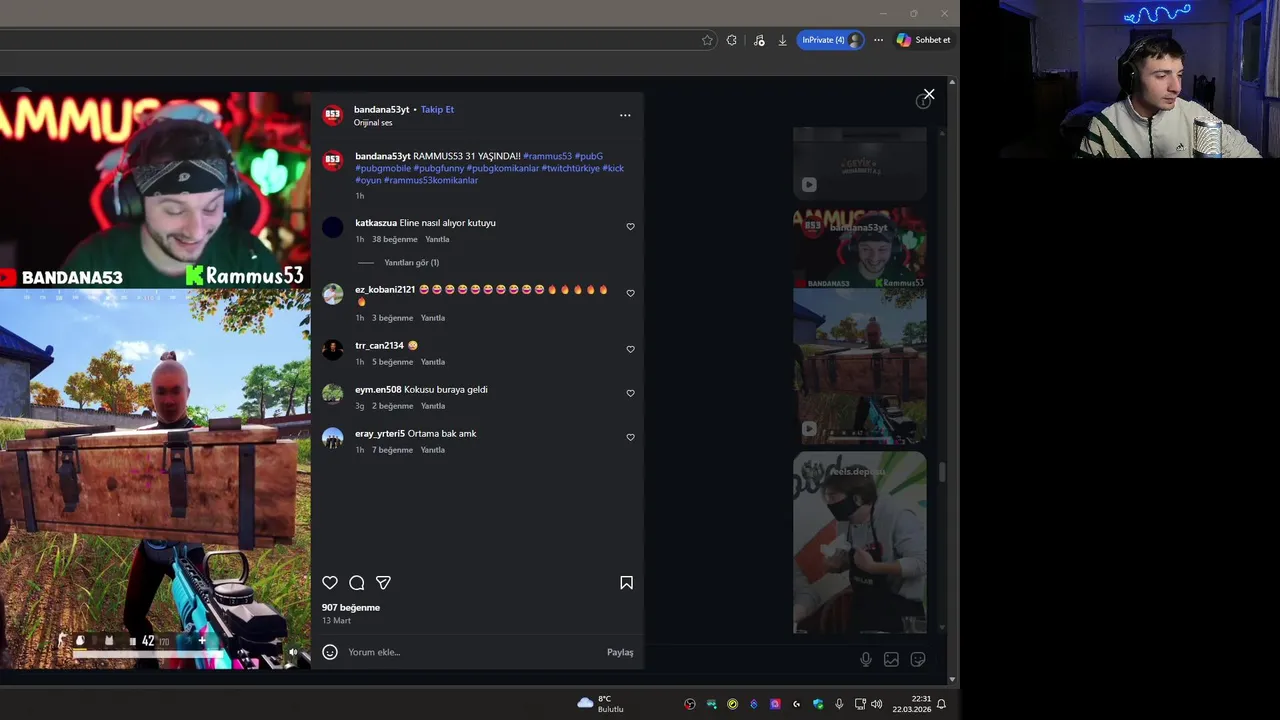Reply to eray_yrteri5's comment
Image resolution: width=1280 pixels, height=720 pixels.
pyautogui.click(x=432, y=450)
